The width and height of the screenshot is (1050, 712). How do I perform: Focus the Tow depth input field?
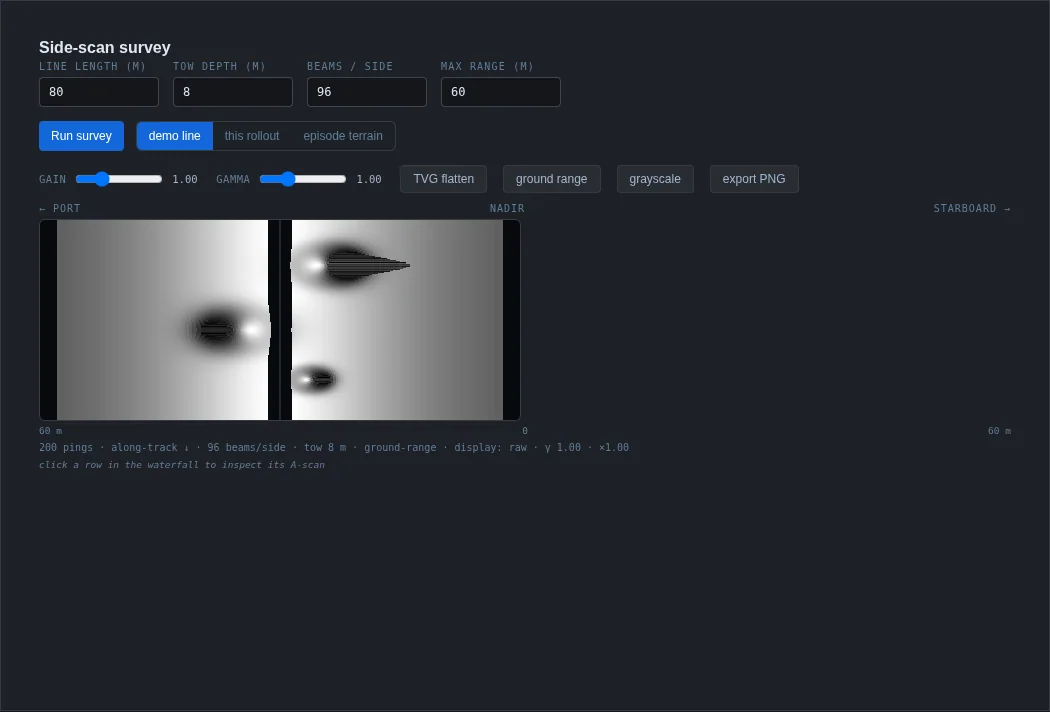pyautogui.click(x=233, y=92)
